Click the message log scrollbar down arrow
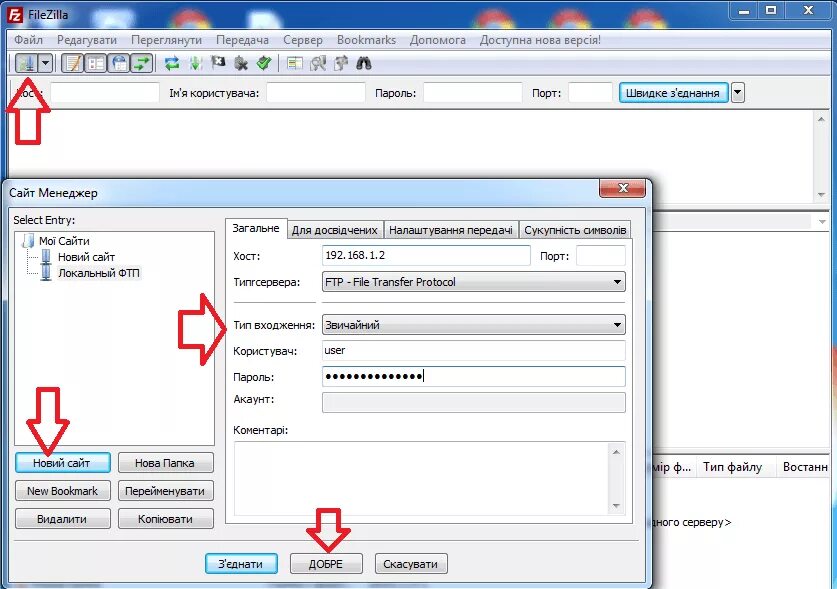Screen dimensions: 837x589 click(821, 195)
